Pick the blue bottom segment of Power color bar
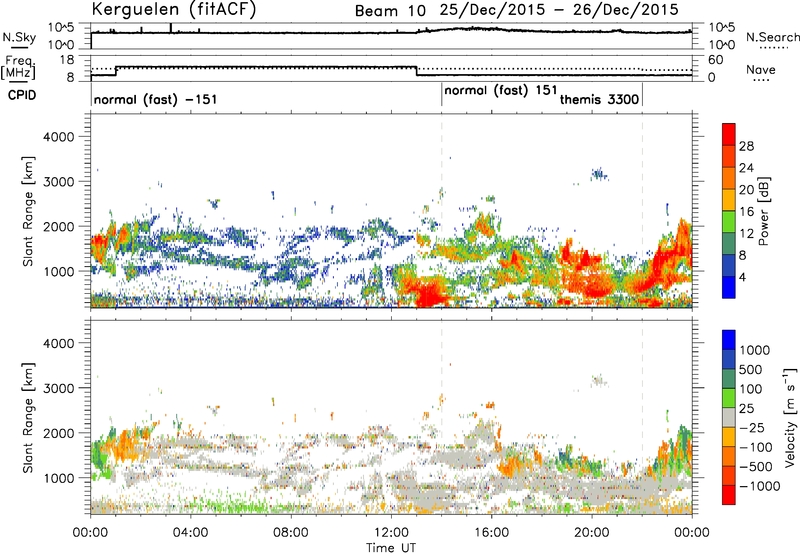The height and width of the screenshot is (554, 800). pos(729,288)
